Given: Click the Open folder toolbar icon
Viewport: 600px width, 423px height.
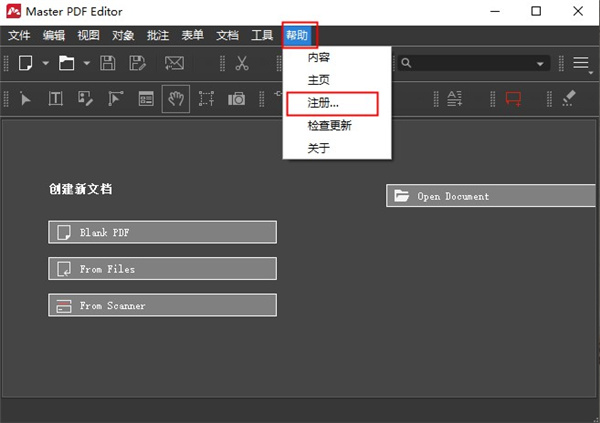Looking at the screenshot, I should (66, 63).
